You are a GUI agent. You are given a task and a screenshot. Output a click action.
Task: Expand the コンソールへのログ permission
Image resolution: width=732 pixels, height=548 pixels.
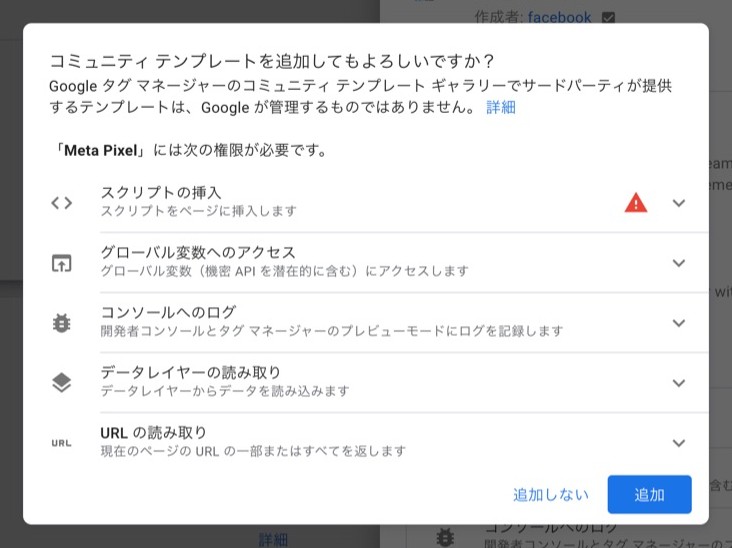click(x=679, y=323)
